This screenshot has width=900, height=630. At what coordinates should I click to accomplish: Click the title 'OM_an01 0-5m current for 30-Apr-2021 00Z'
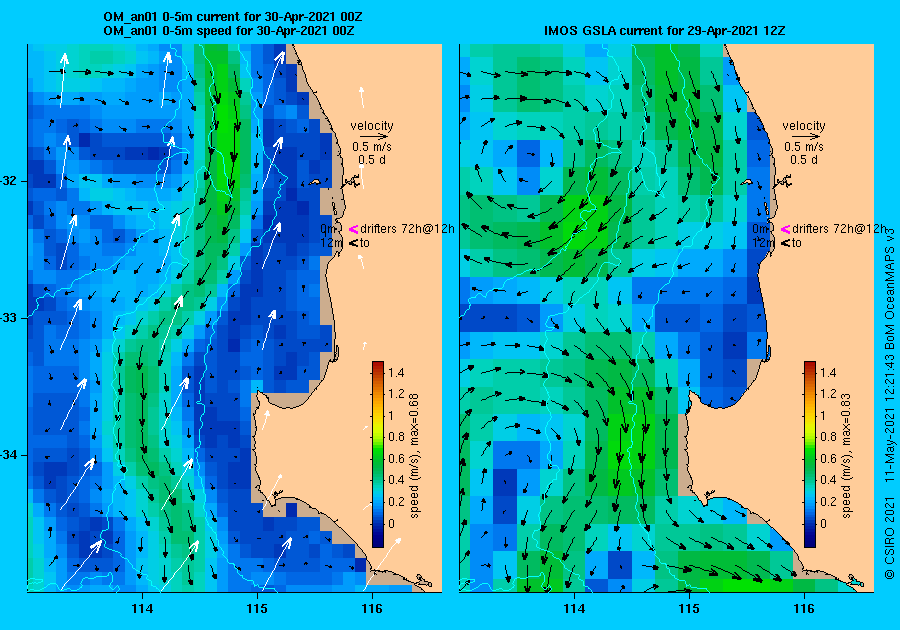pyautogui.click(x=232, y=17)
